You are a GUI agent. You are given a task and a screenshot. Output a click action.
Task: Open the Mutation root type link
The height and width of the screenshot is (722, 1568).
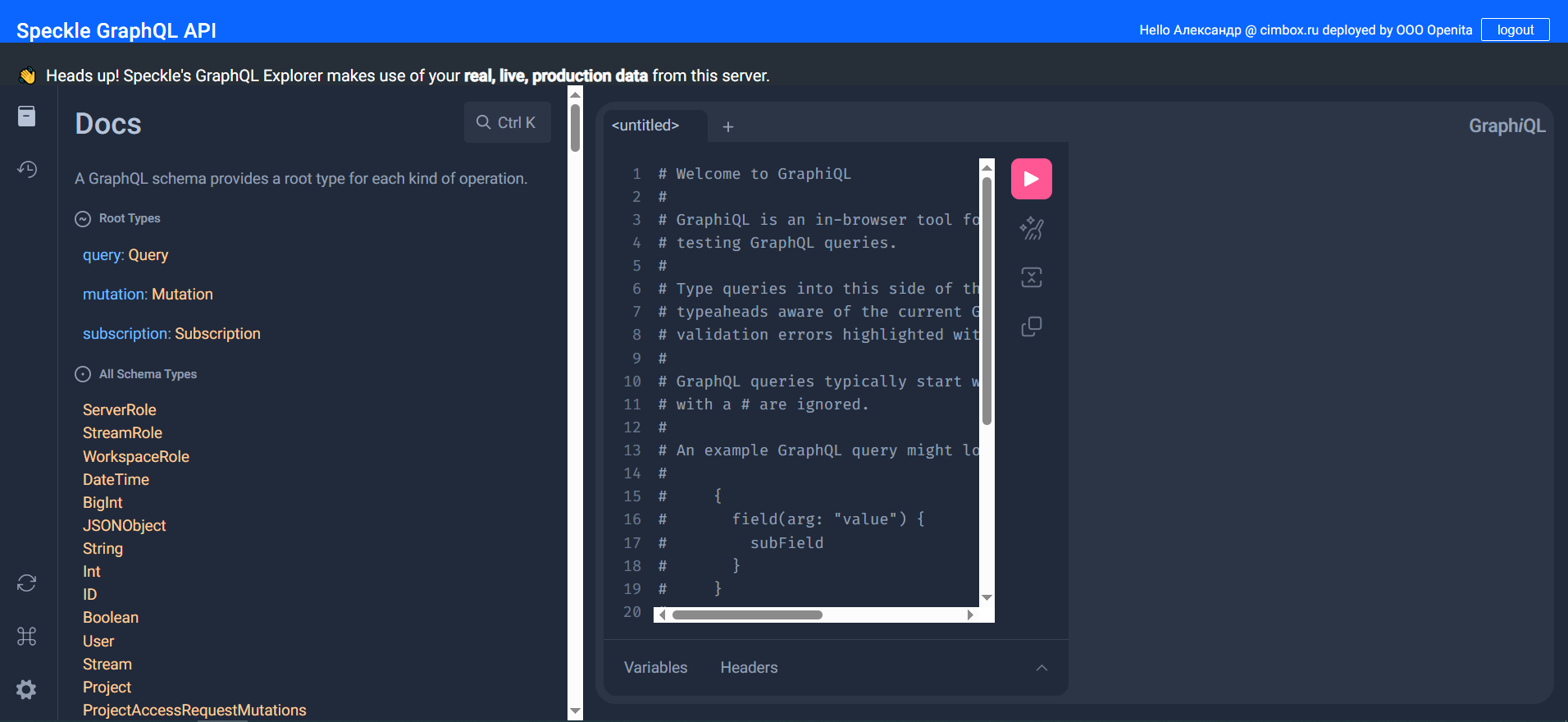click(x=182, y=295)
